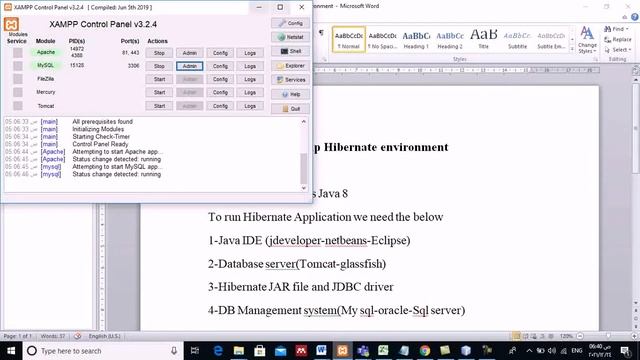Open the Action Center notifications icon
The width and height of the screenshot is (640, 360).
tap(625, 351)
